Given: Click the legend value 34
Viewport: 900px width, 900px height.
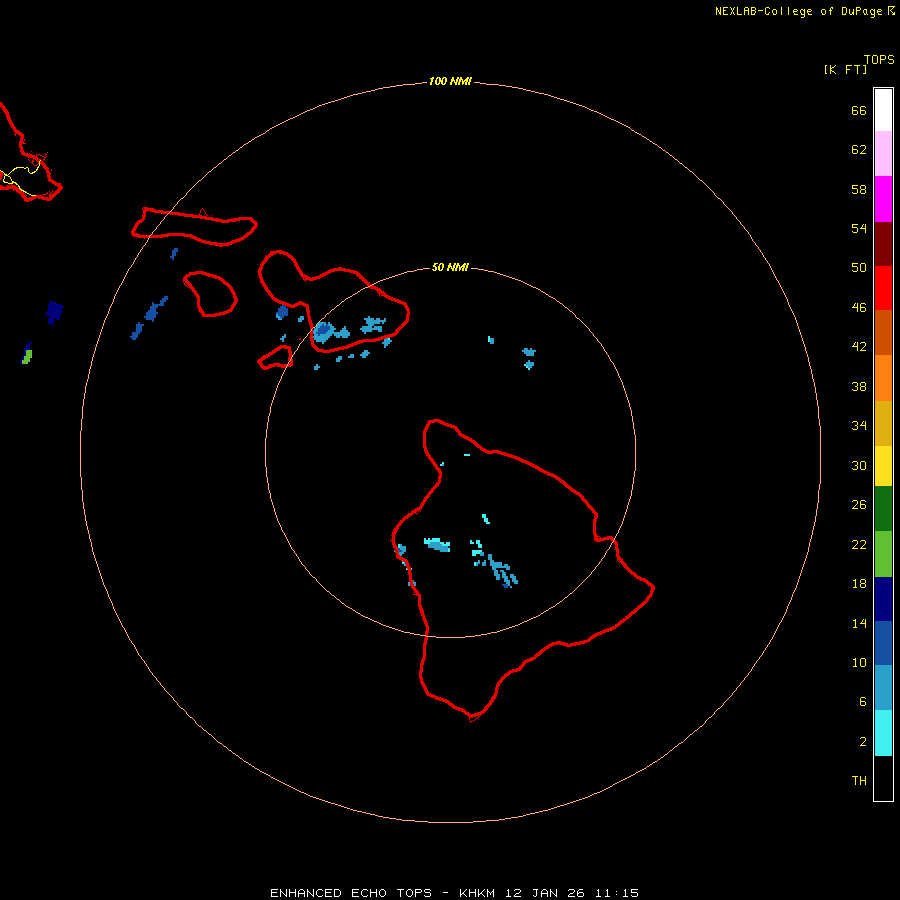Looking at the screenshot, I should click(859, 426).
